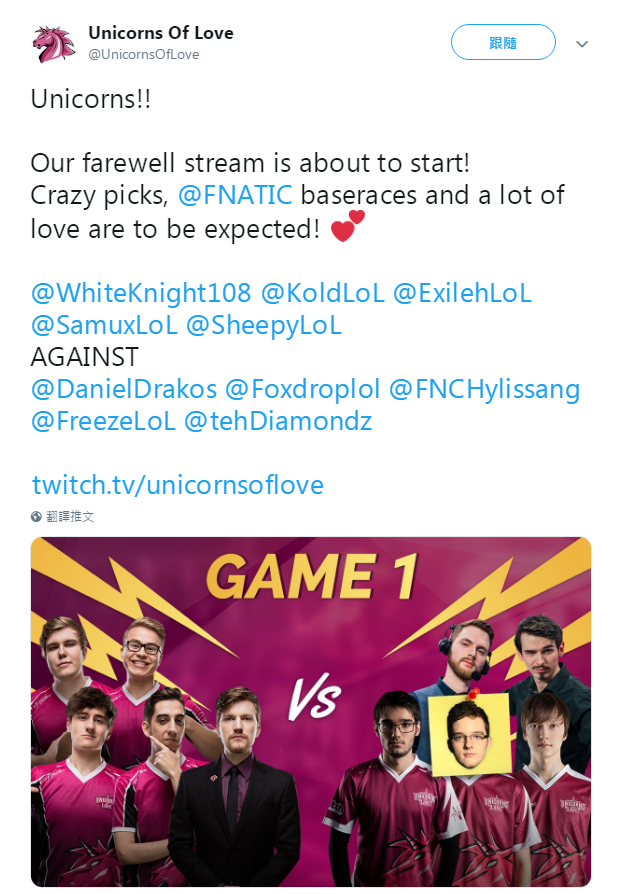Click 翻譯推文 to translate the tweet
The width and height of the screenshot is (619, 894).
[70, 517]
